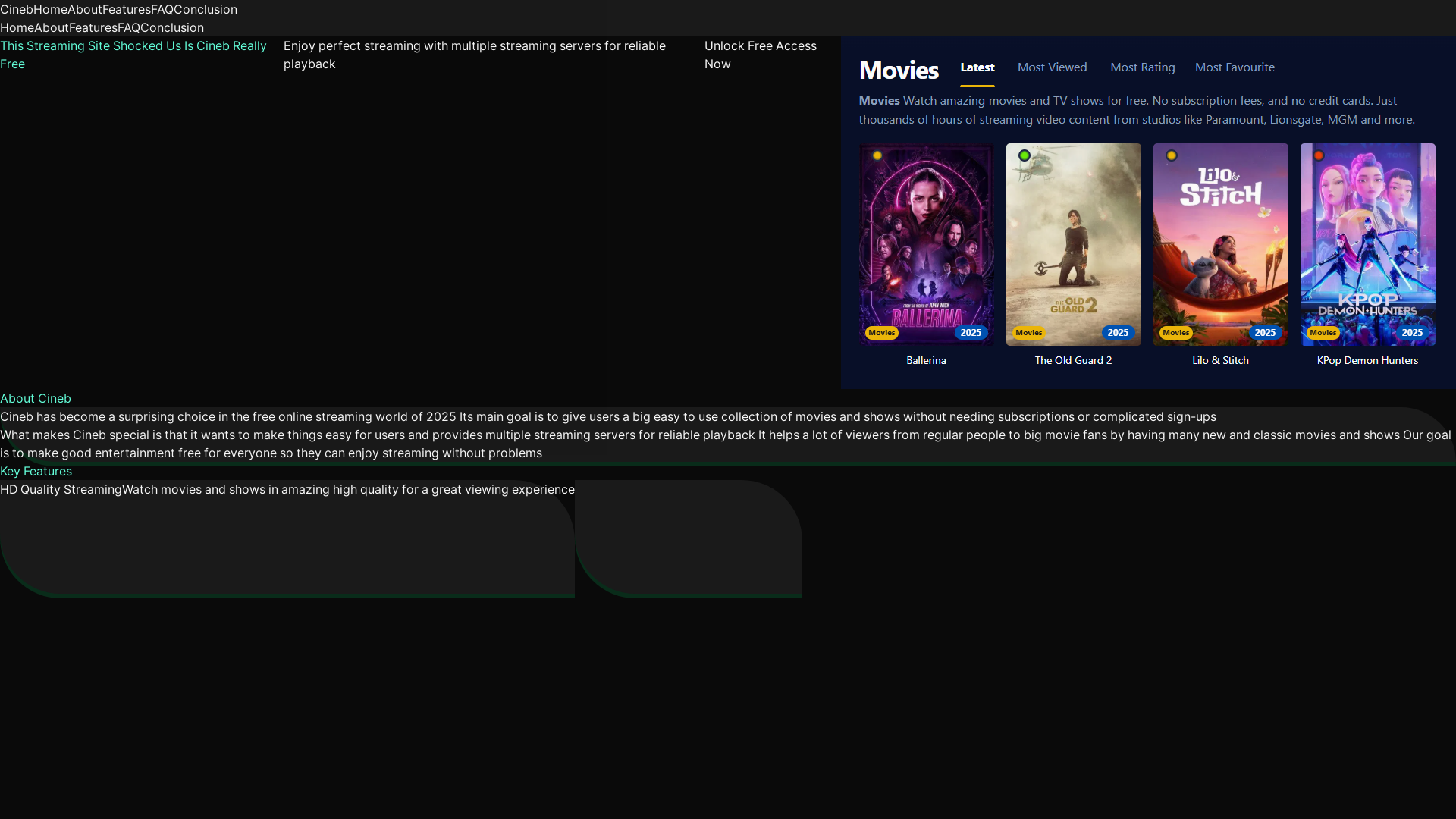Click 2025 badge on Old Guard 2 poster
The image size is (1456, 819).
click(1118, 332)
